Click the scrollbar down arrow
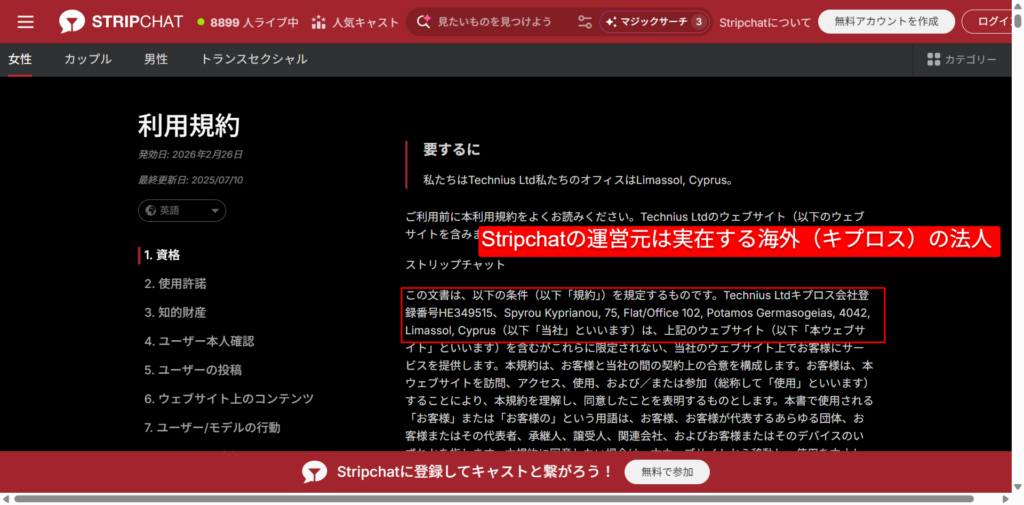The image size is (1024, 505). click(x=1017, y=487)
